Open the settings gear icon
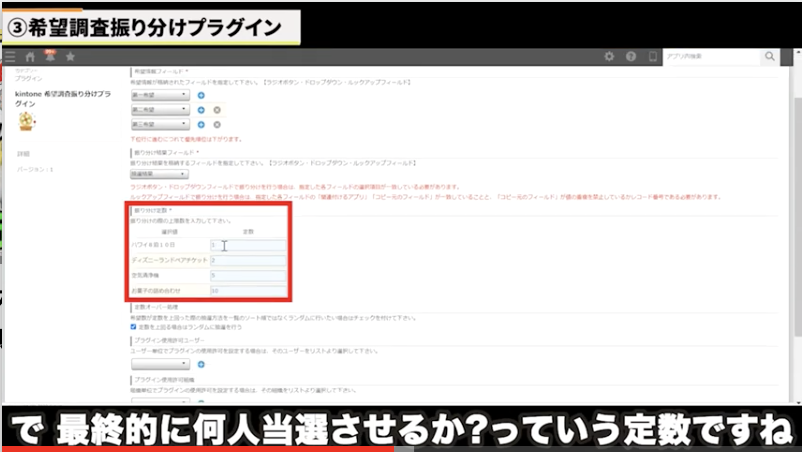The image size is (802, 452). 609,57
